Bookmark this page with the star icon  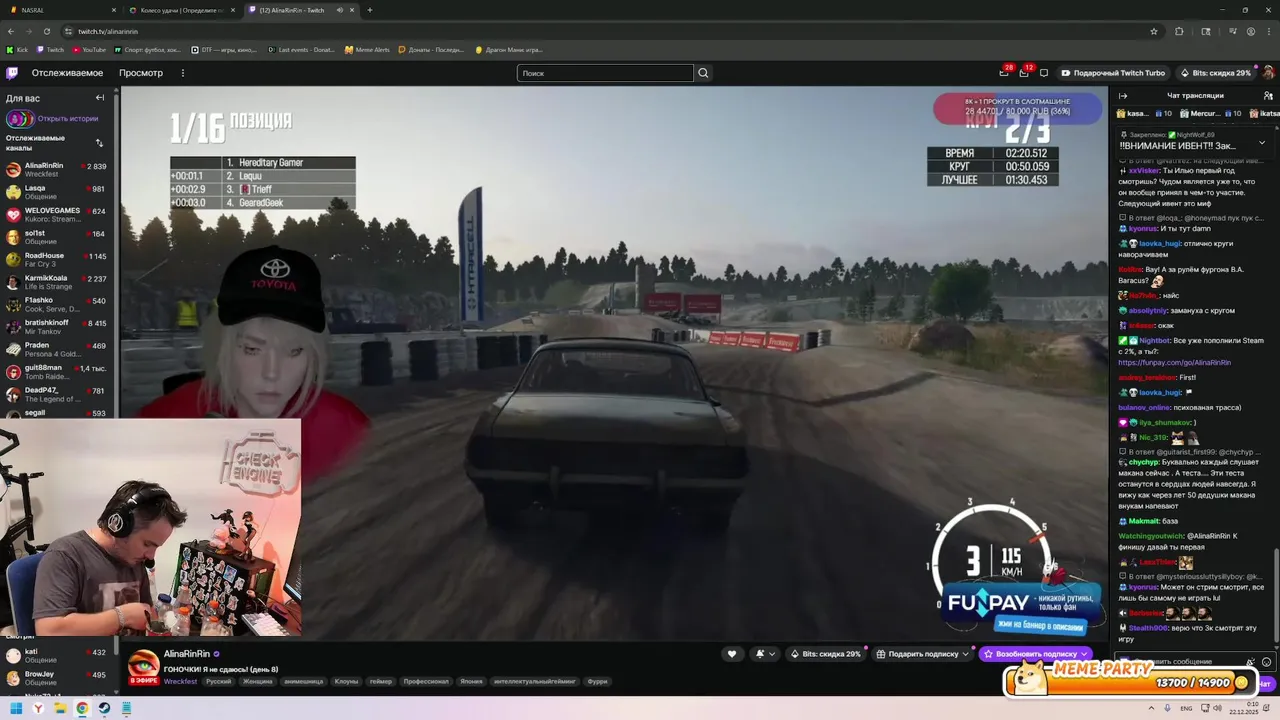coord(1153,31)
